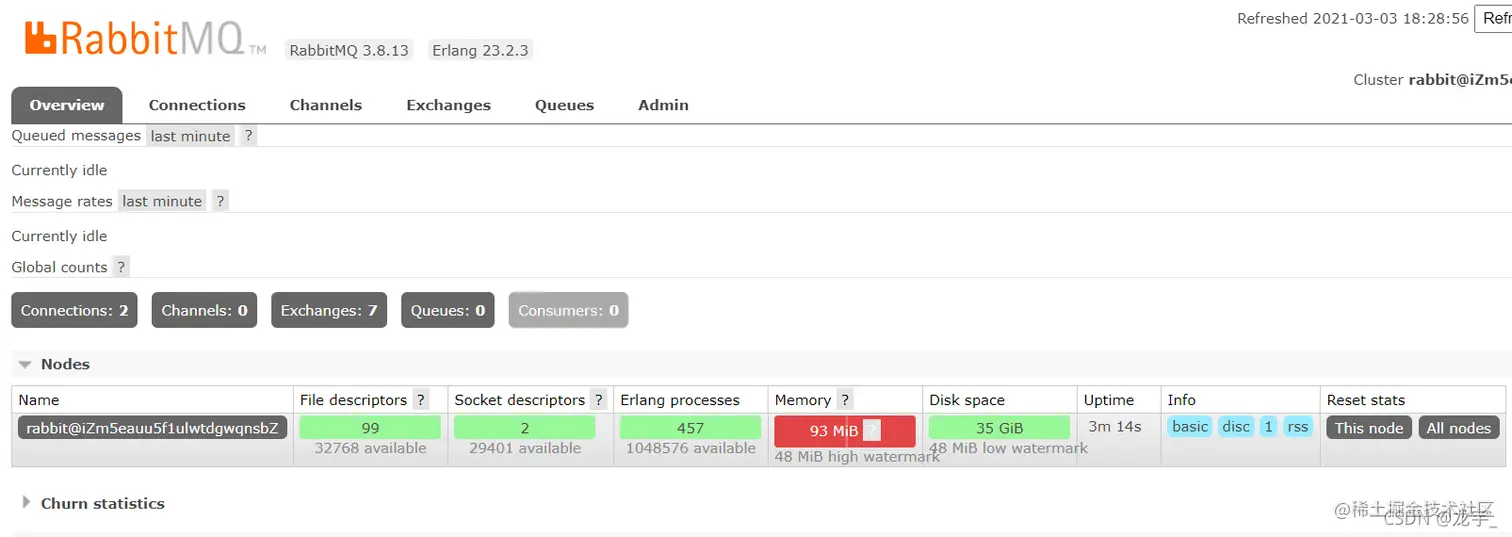Click the RabbitMQ logo
The height and width of the screenshot is (537, 1512).
tap(145, 39)
